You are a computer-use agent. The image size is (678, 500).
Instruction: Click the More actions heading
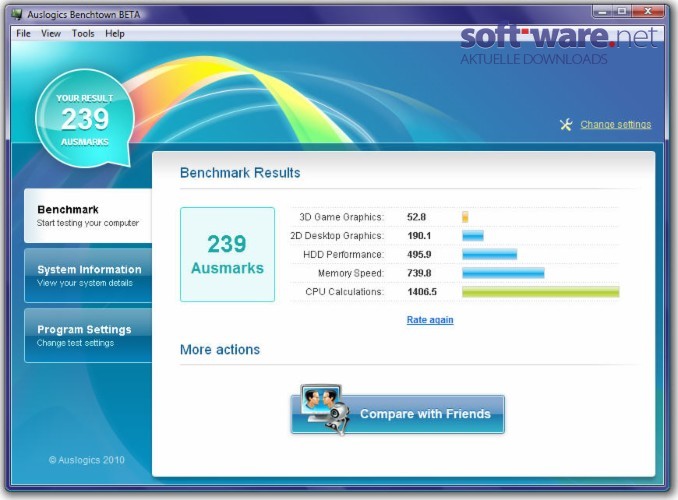coord(220,349)
